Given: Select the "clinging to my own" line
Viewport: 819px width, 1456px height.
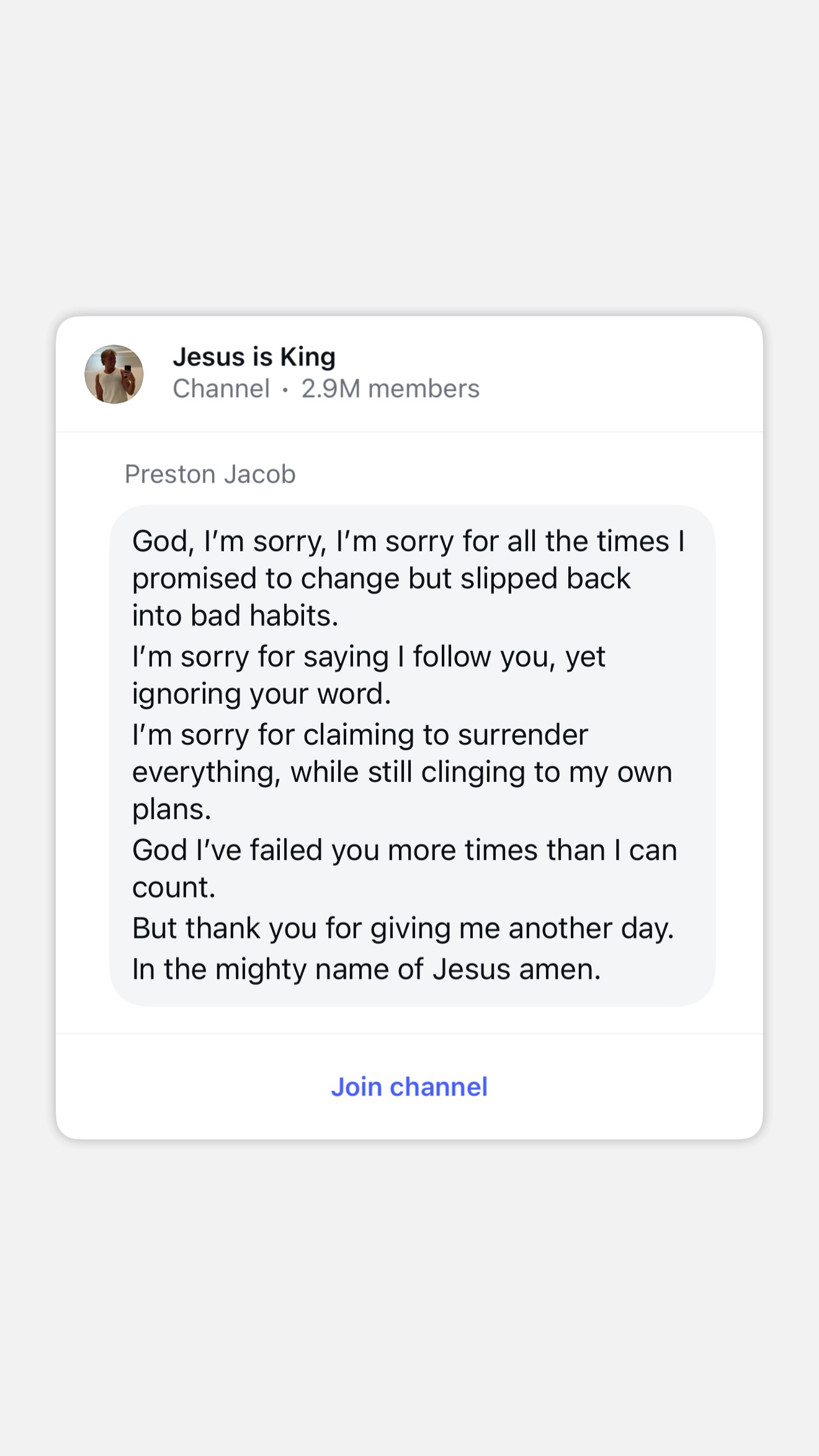Looking at the screenshot, I should [x=402, y=772].
